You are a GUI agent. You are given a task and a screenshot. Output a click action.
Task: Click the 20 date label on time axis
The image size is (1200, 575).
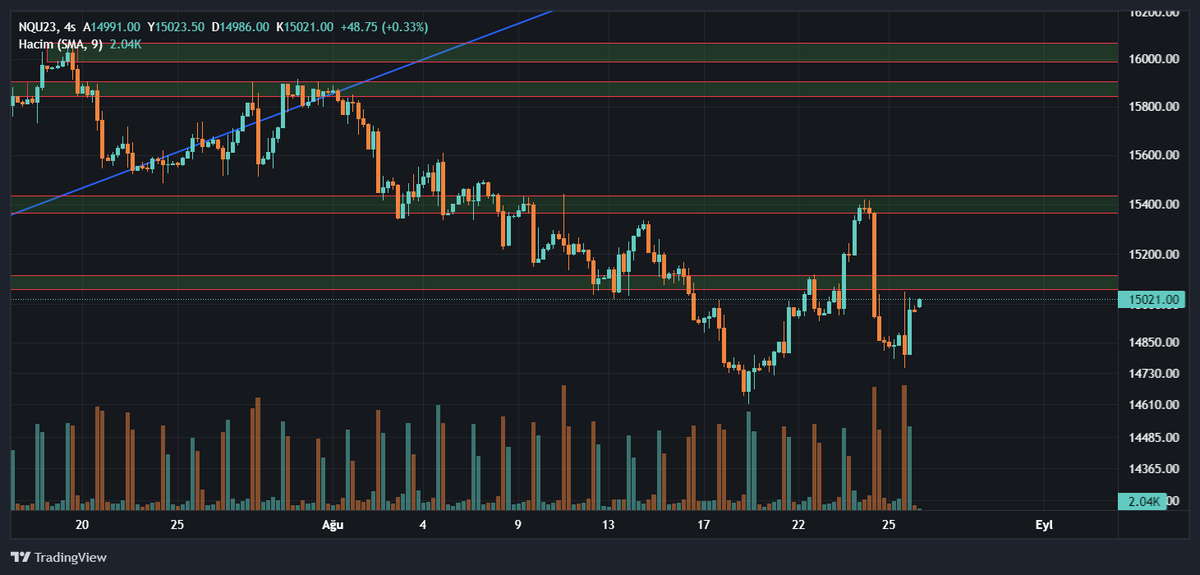(82, 525)
